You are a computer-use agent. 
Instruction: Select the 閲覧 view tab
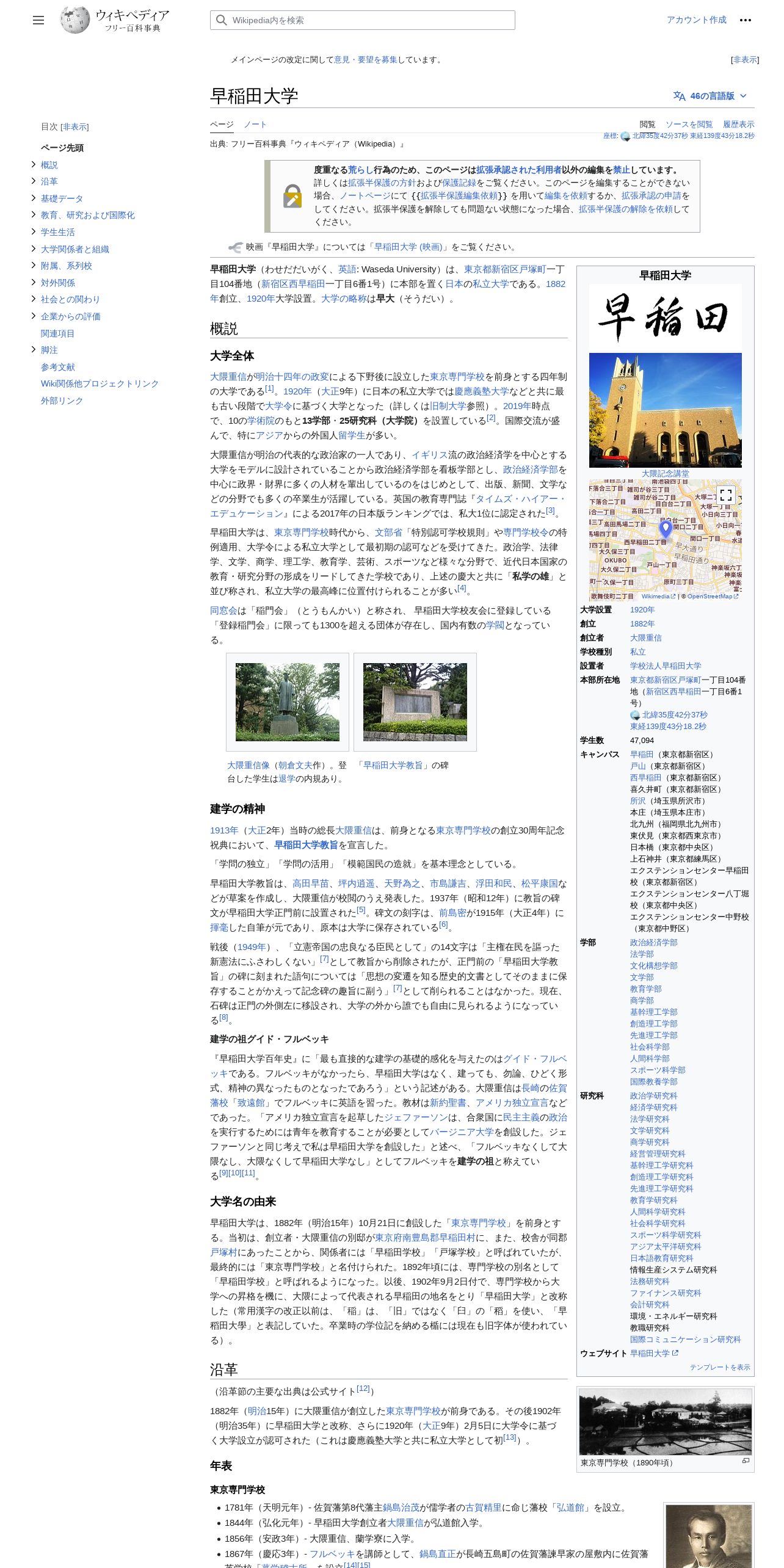[x=647, y=125]
